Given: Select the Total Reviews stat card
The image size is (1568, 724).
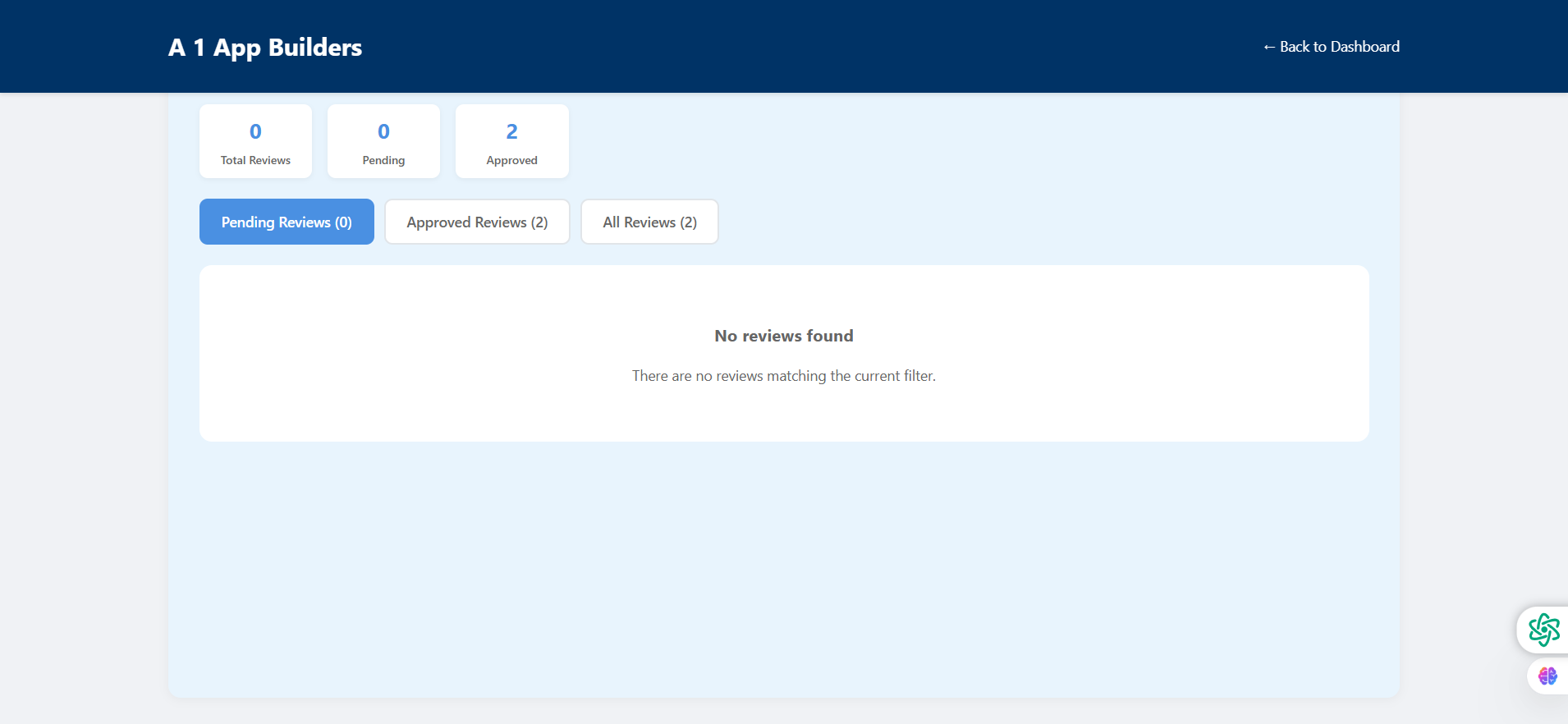Looking at the screenshot, I should tap(255, 141).
